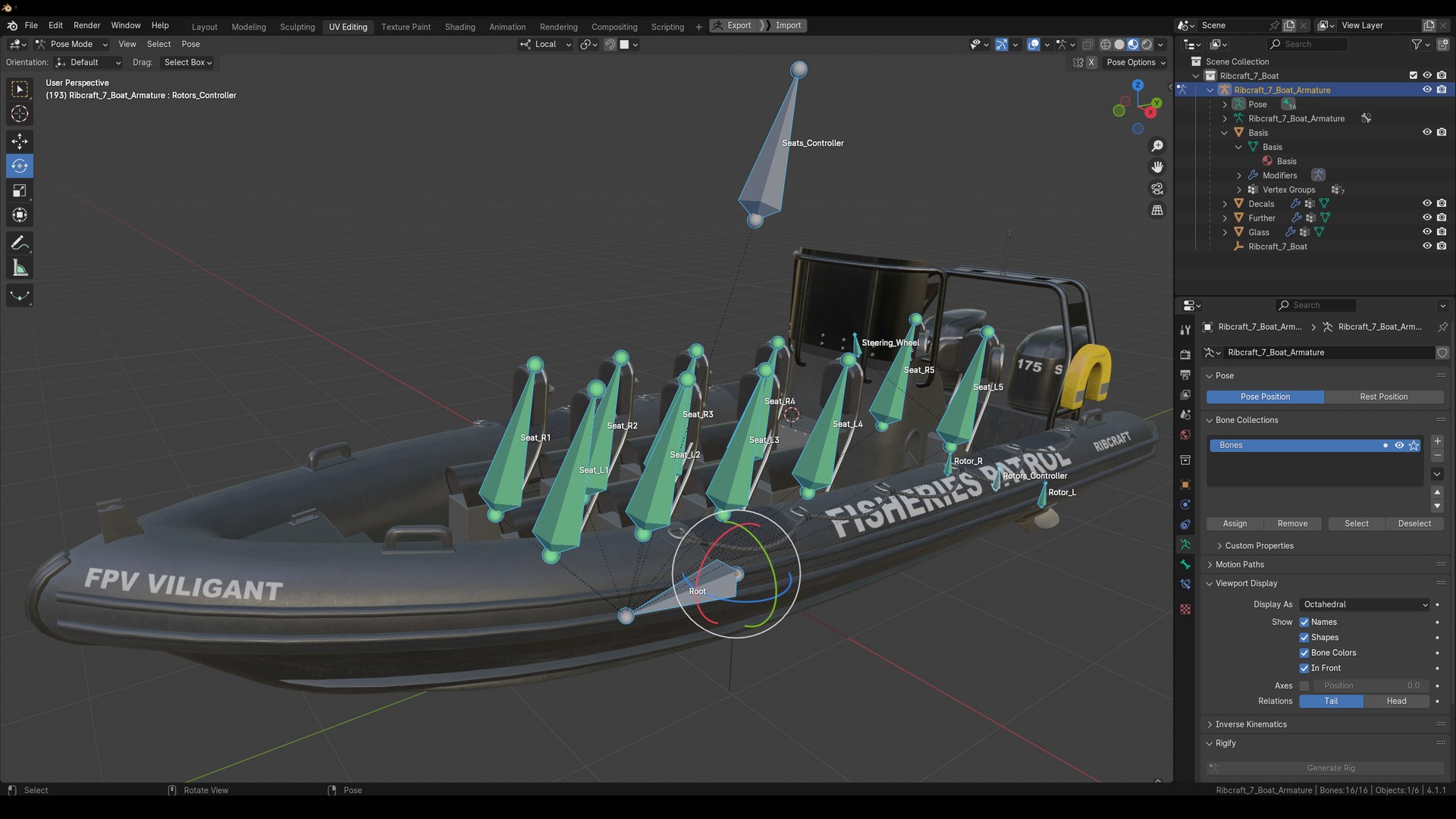Open Orientation Default dropdown
Screen dimensions: 1456x819
(x=89, y=63)
